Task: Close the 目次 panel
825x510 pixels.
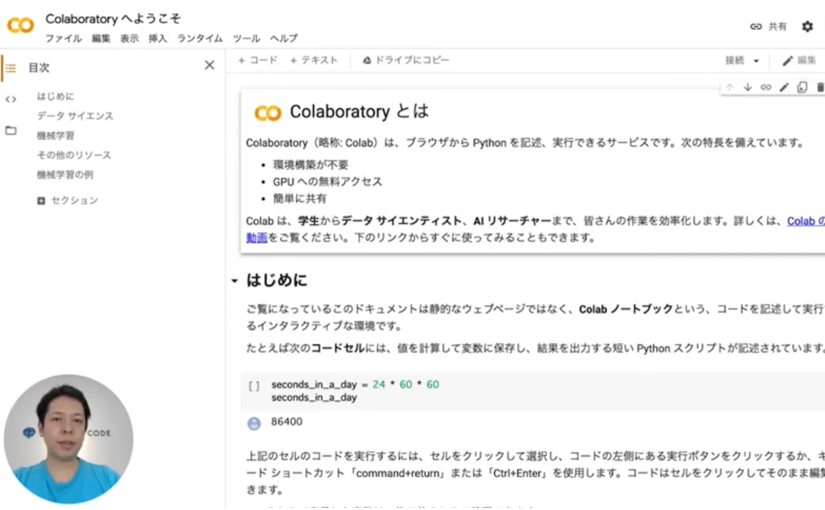Action: pos(209,65)
